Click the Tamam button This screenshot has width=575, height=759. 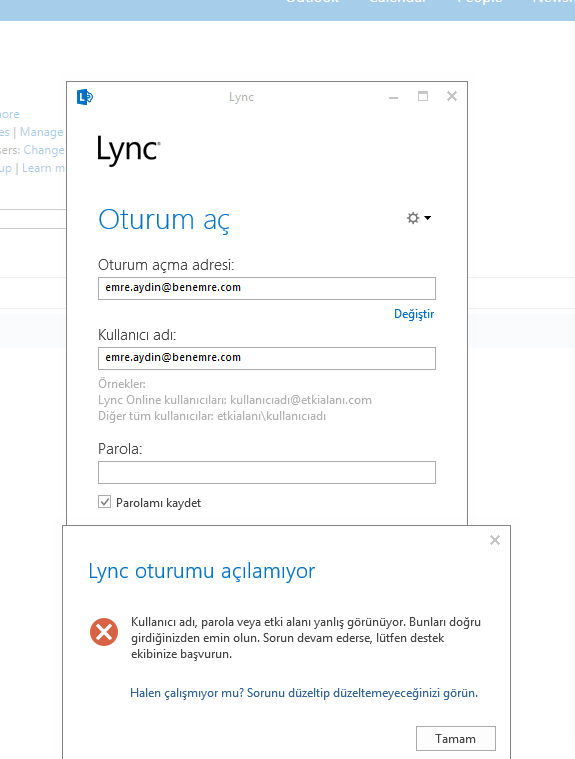(x=456, y=739)
